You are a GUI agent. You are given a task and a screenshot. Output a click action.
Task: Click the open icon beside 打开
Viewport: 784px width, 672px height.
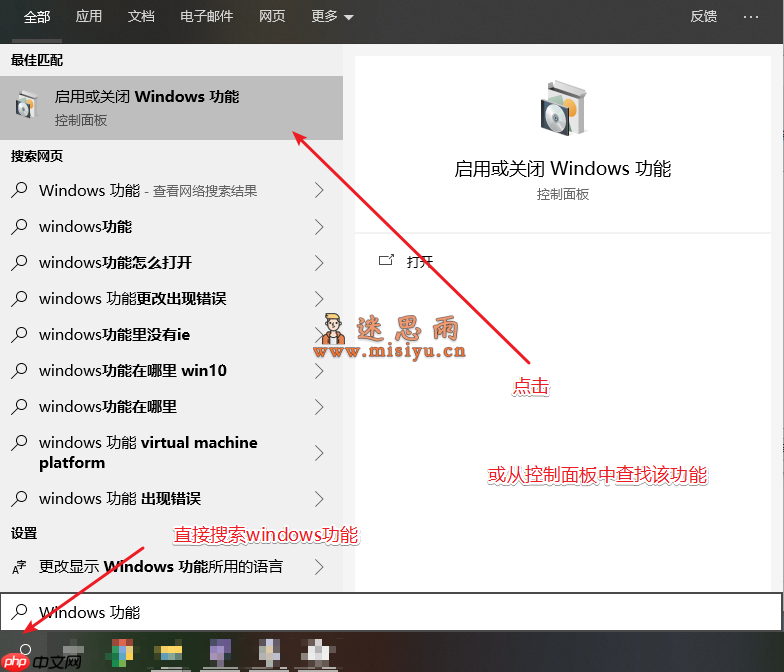386,260
